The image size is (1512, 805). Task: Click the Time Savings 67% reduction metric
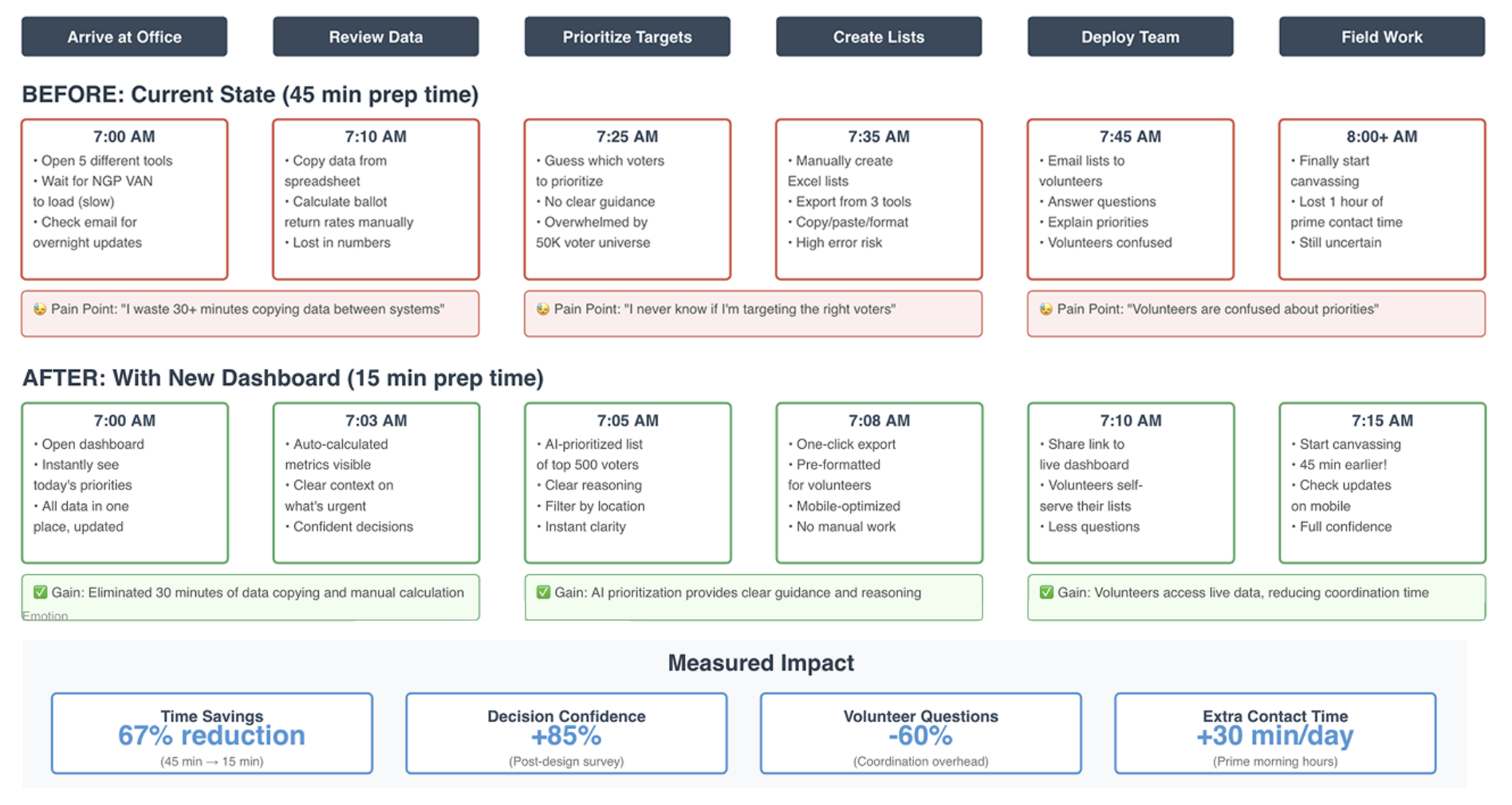(212, 733)
